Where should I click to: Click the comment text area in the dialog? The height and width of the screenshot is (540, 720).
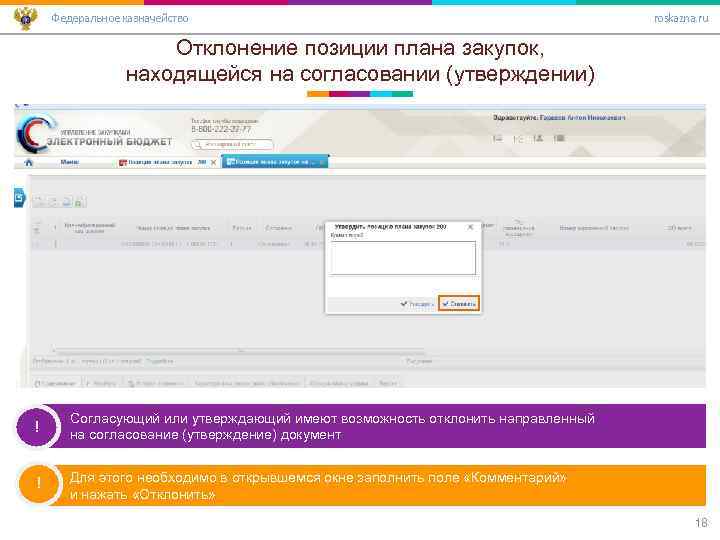point(403,258)
